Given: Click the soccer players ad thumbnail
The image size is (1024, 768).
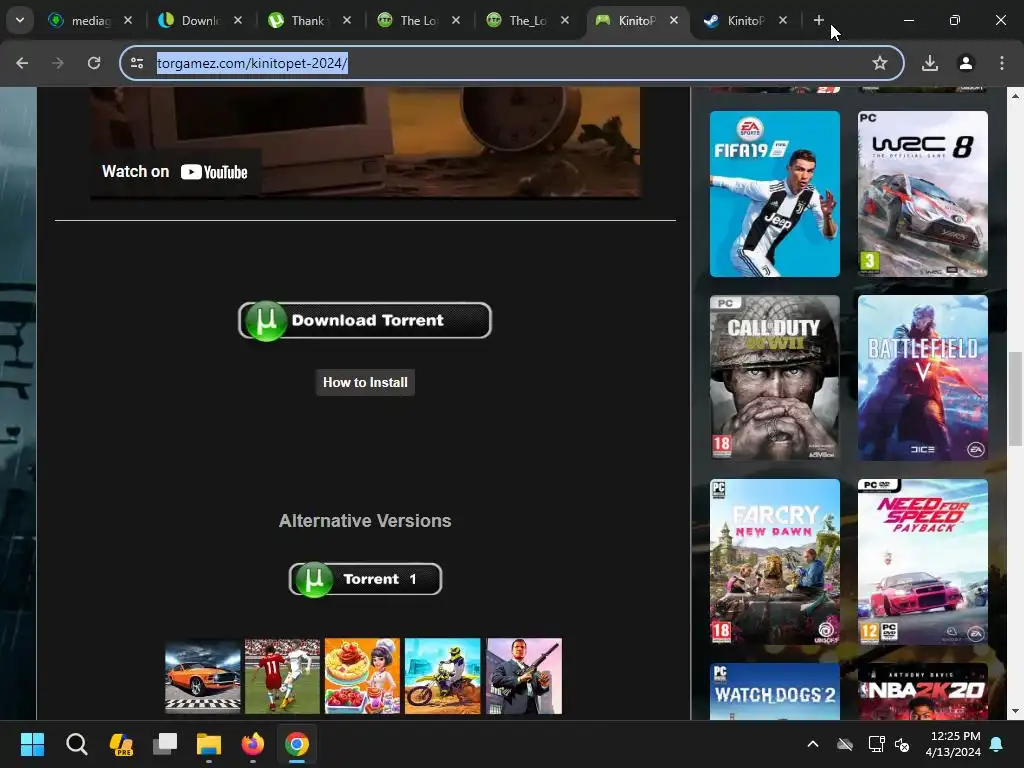Looking at the screenshot, I should (282, 676).
